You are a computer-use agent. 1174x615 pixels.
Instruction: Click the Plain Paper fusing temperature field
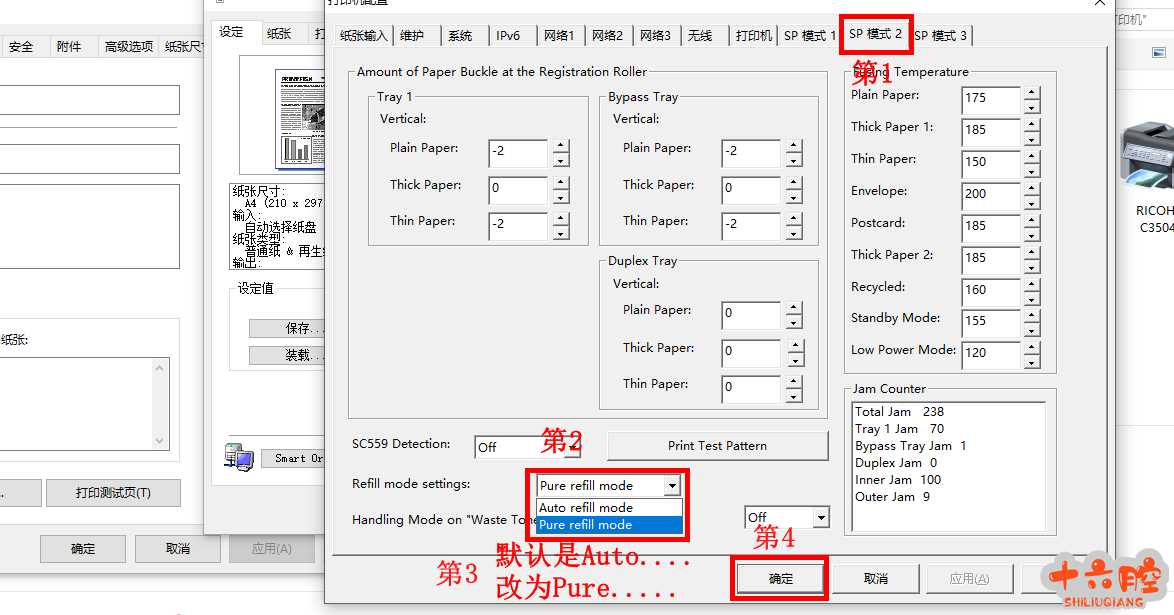coord(990,98)
